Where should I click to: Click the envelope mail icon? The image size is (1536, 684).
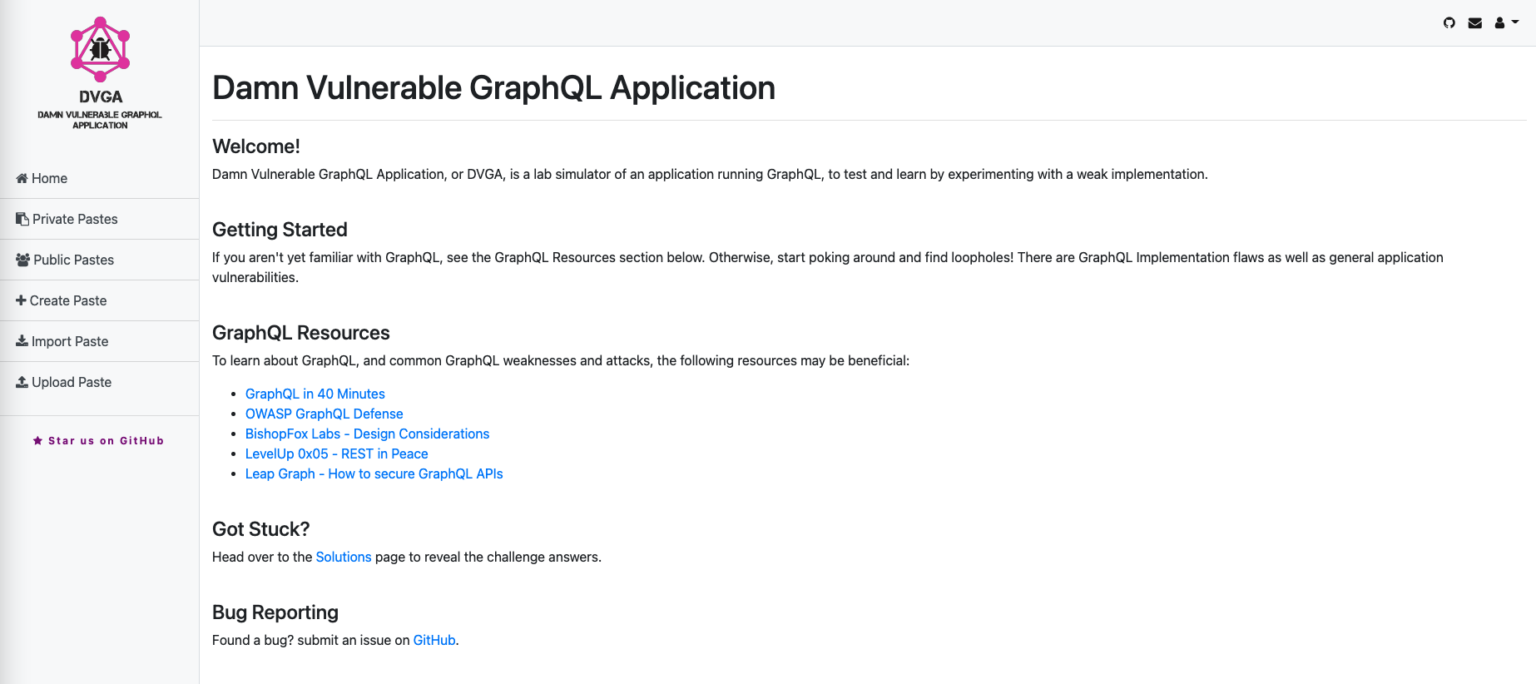(1475, 22)
